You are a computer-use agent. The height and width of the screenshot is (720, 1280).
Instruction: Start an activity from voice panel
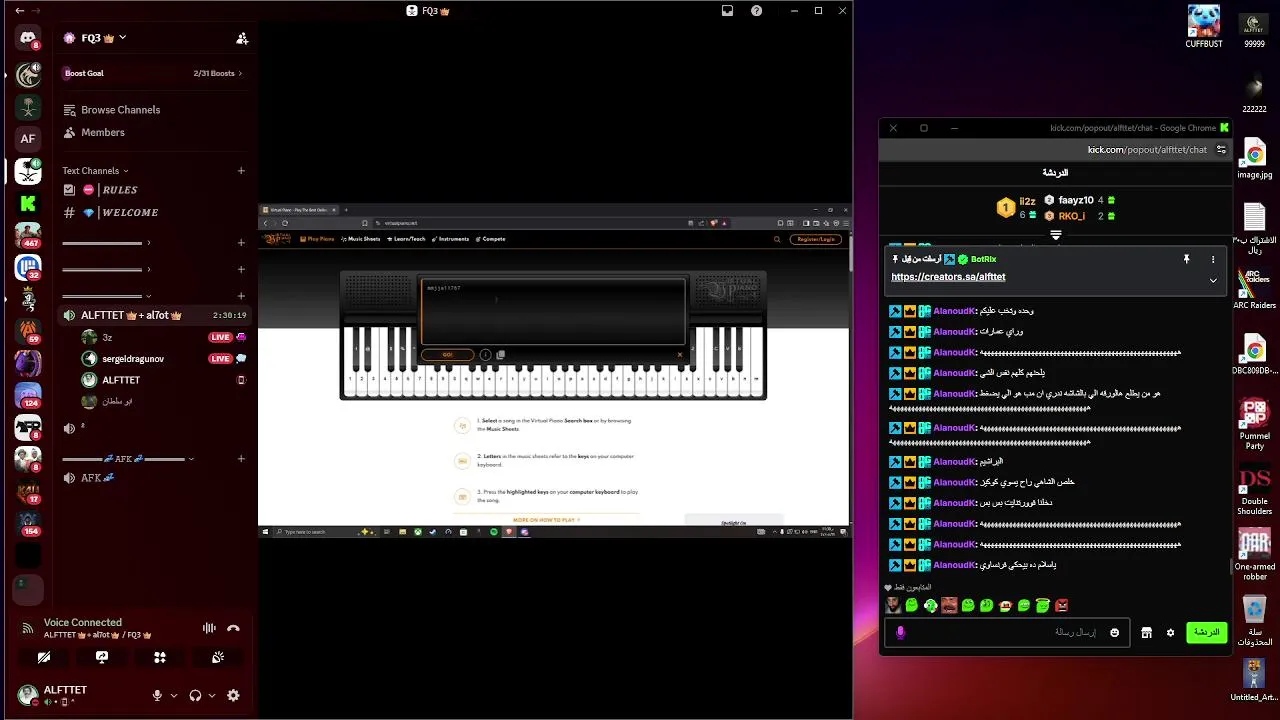pos(160,657)
